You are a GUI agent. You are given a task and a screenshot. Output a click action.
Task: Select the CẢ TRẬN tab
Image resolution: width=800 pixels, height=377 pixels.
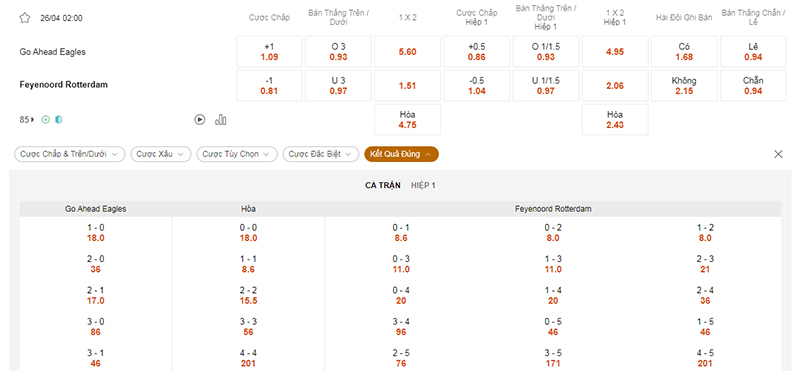383,186
